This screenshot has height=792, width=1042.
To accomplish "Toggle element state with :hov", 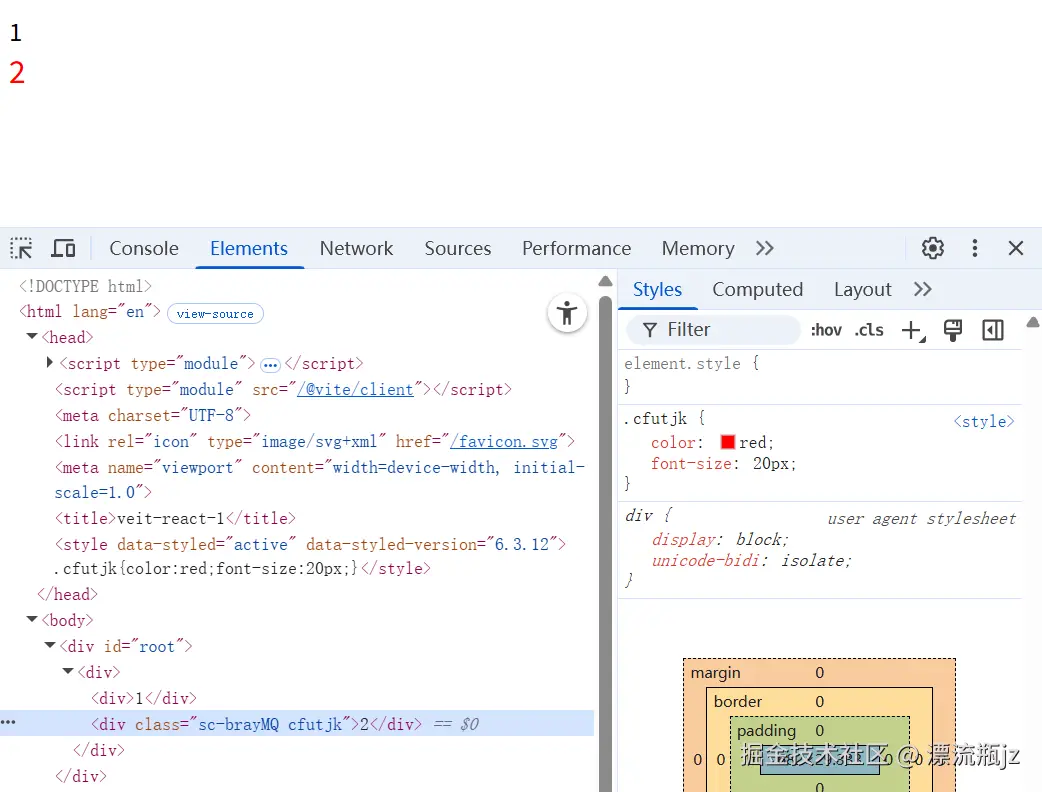I will click(826, 329).
